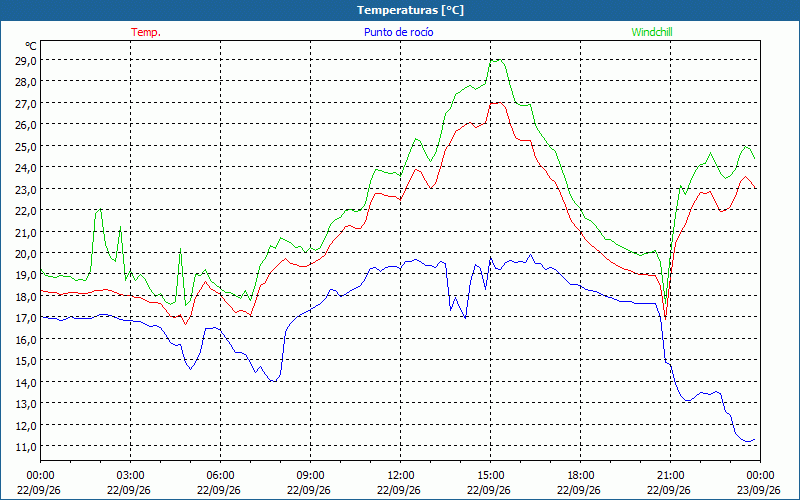
Task: Click the "°C" unit label on the y-axis
Action: [x=31, y=46]
